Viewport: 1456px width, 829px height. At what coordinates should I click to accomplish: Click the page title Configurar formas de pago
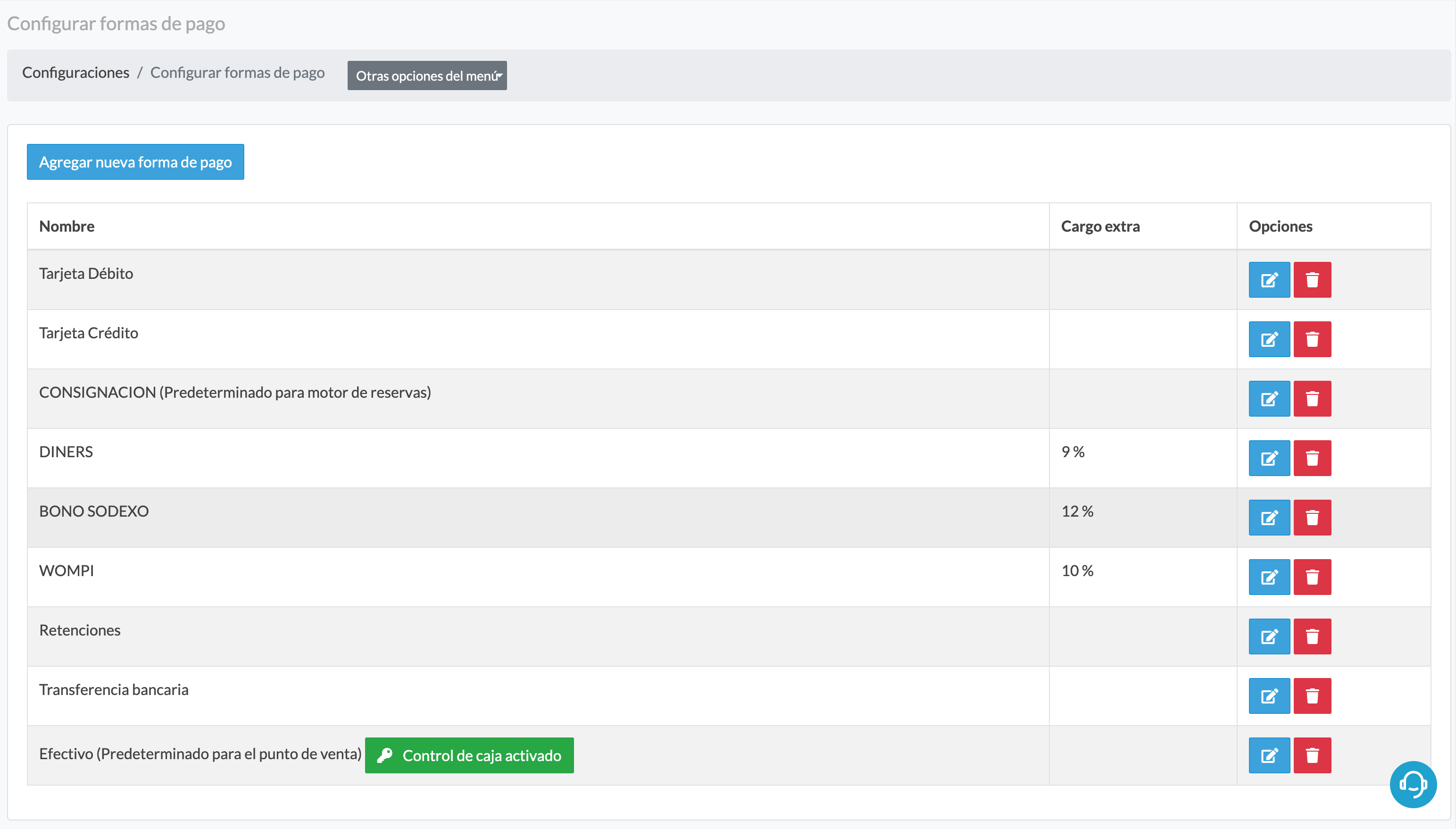coord(116,23)
